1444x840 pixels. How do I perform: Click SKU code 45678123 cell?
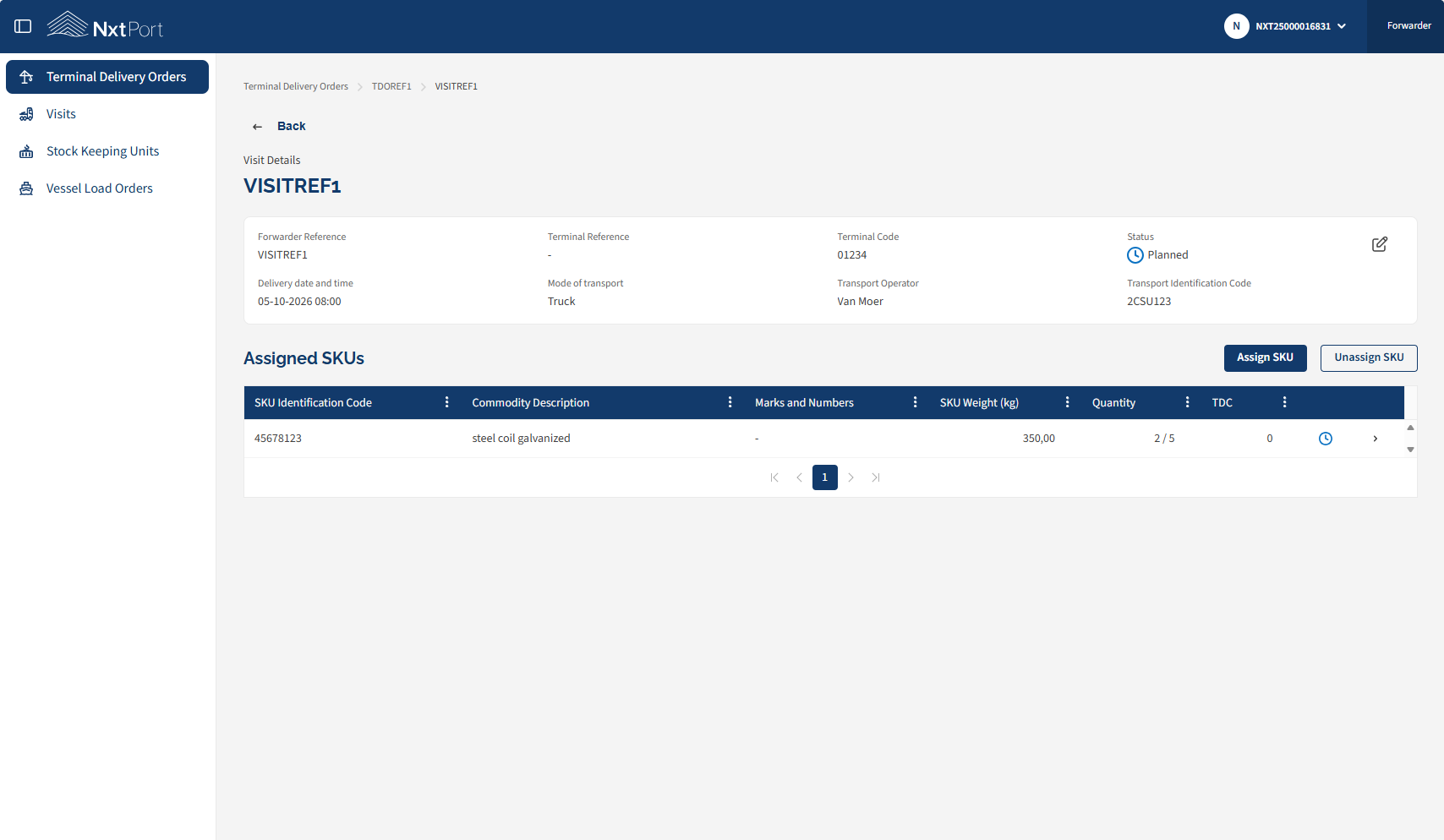coord(278,439)
